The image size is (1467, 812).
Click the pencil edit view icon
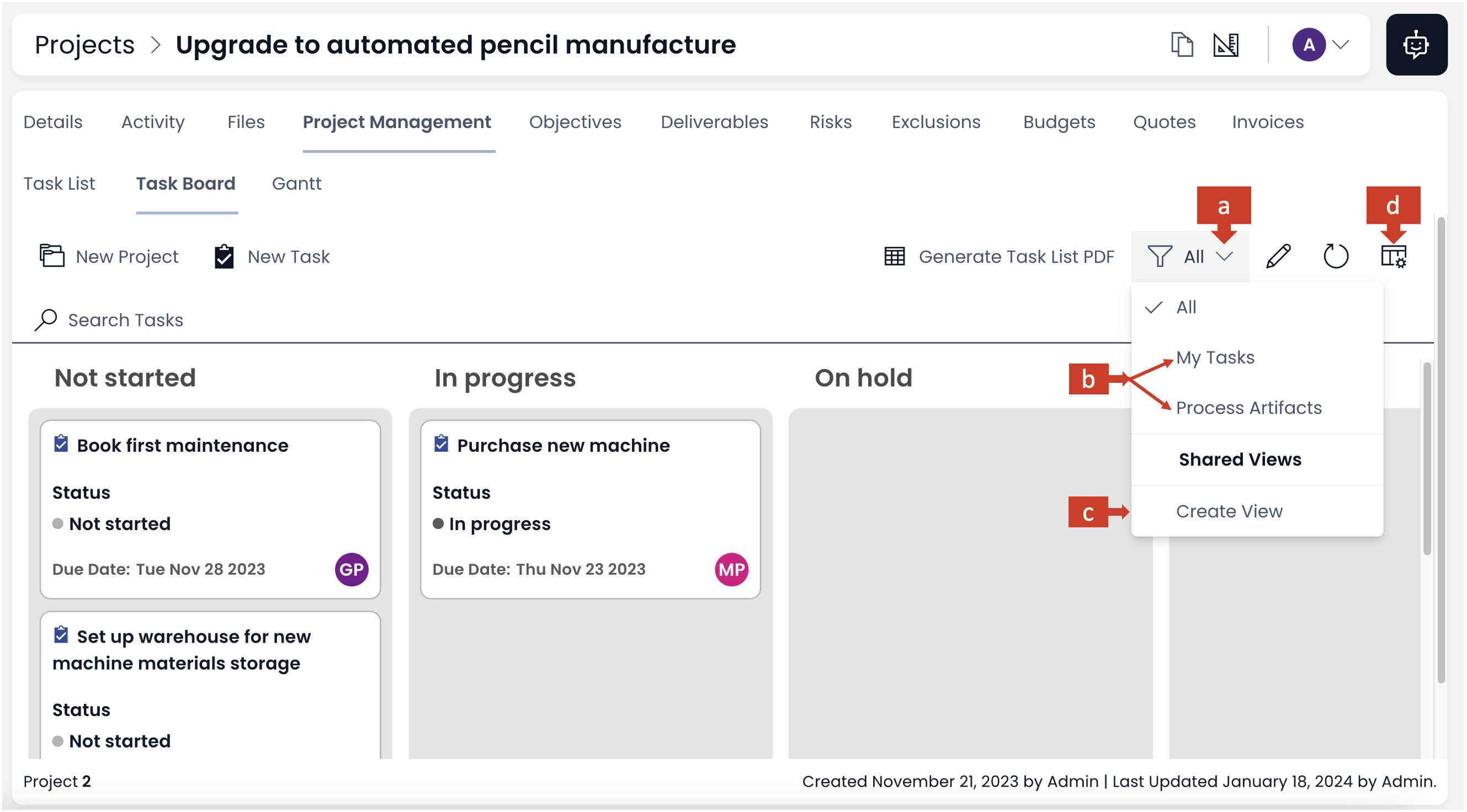(x=1278, y=256)
